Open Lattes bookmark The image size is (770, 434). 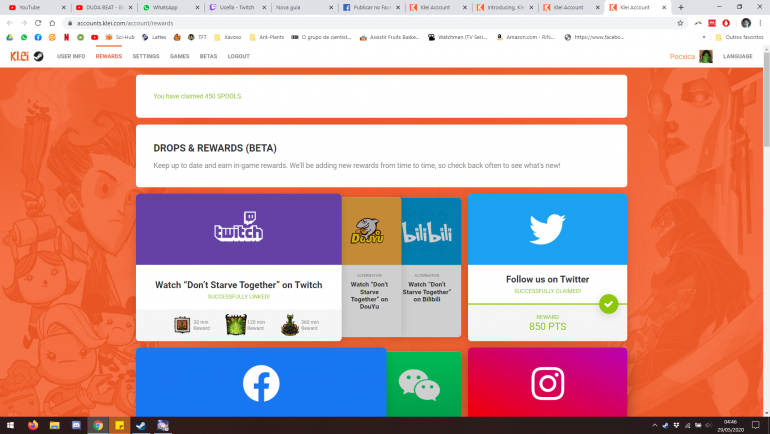click(x=154, y=37)
